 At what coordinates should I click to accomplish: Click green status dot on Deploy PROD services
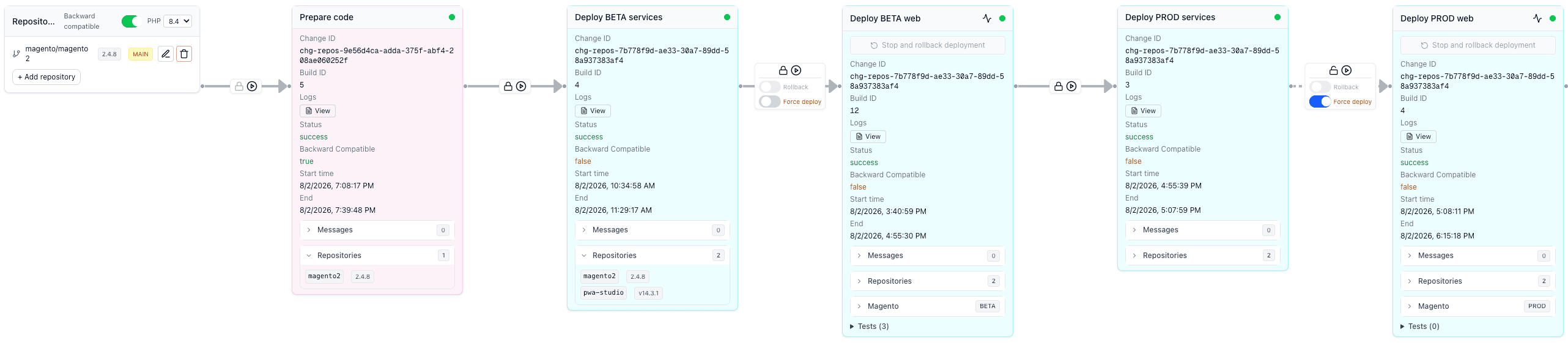tap(1278, 17)
